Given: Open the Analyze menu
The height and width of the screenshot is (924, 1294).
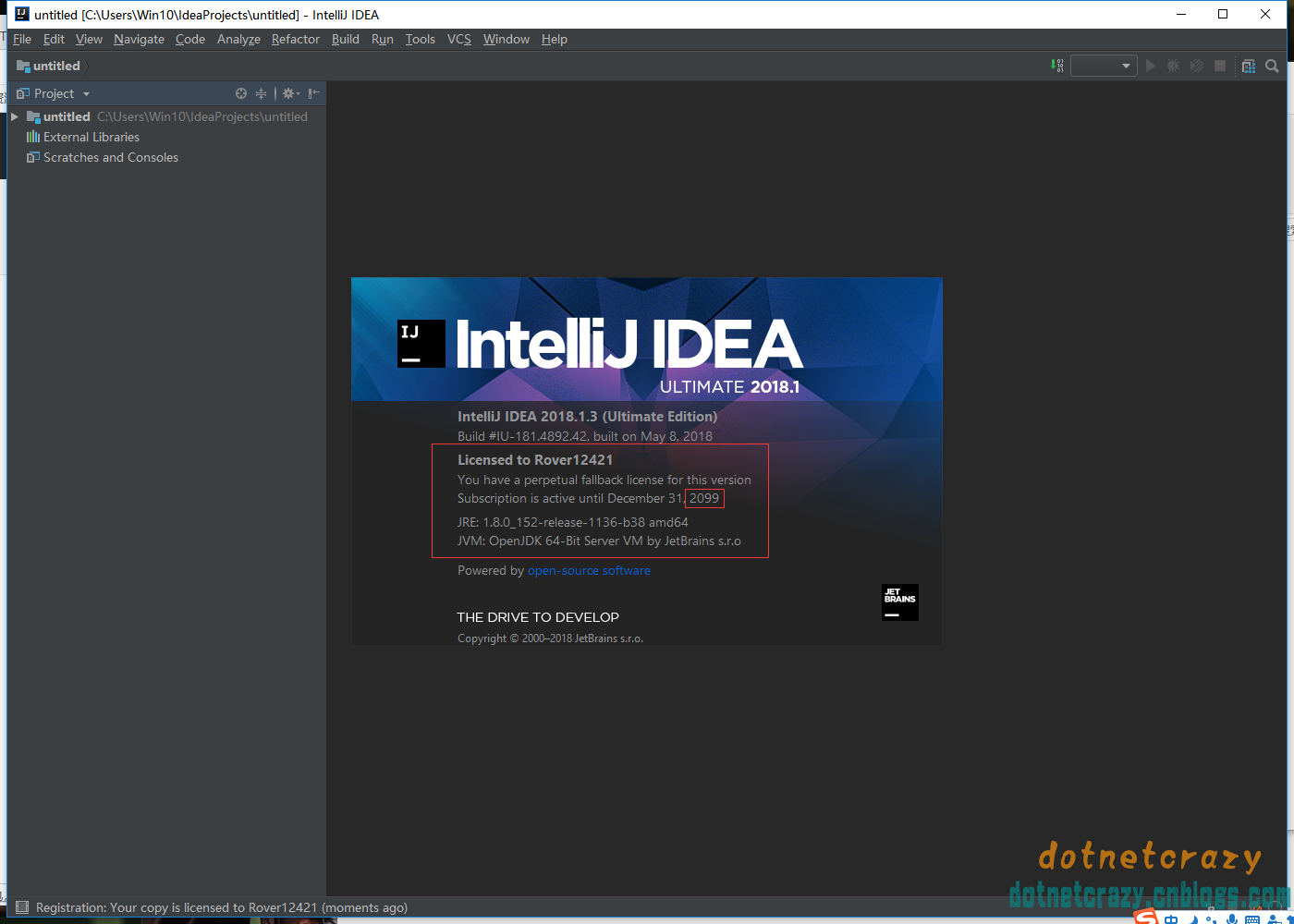Looking at the screenshot, I should tap(238, 39).
